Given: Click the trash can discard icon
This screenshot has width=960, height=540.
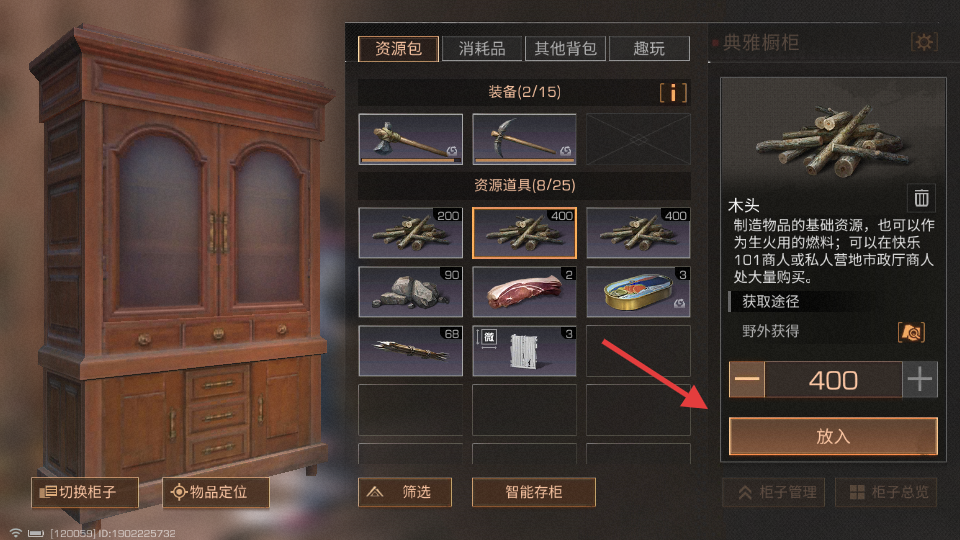Looking at the screenshot, I should 921,198.
